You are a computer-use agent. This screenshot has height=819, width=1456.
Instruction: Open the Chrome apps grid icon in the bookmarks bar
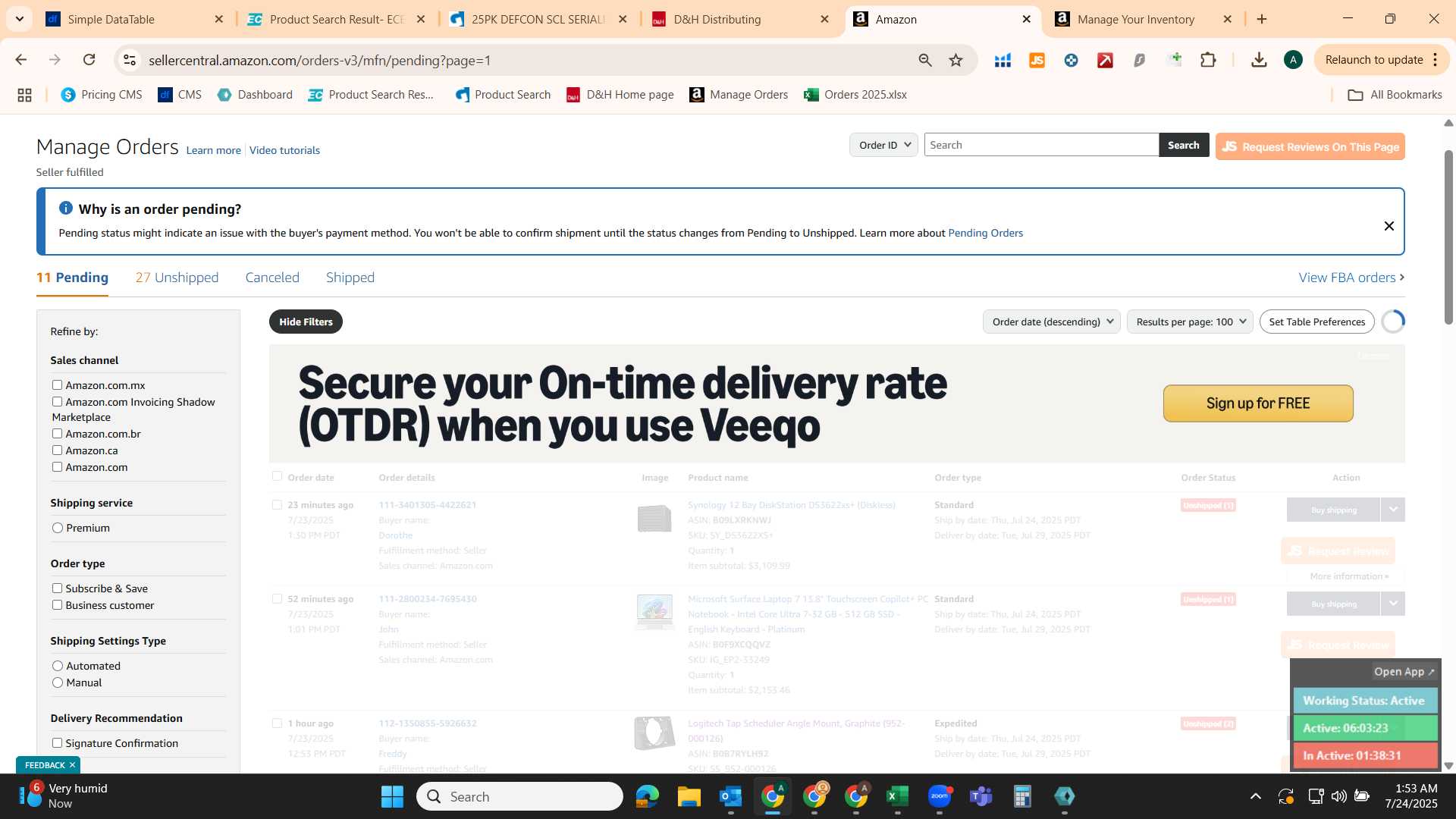[24, 95]
